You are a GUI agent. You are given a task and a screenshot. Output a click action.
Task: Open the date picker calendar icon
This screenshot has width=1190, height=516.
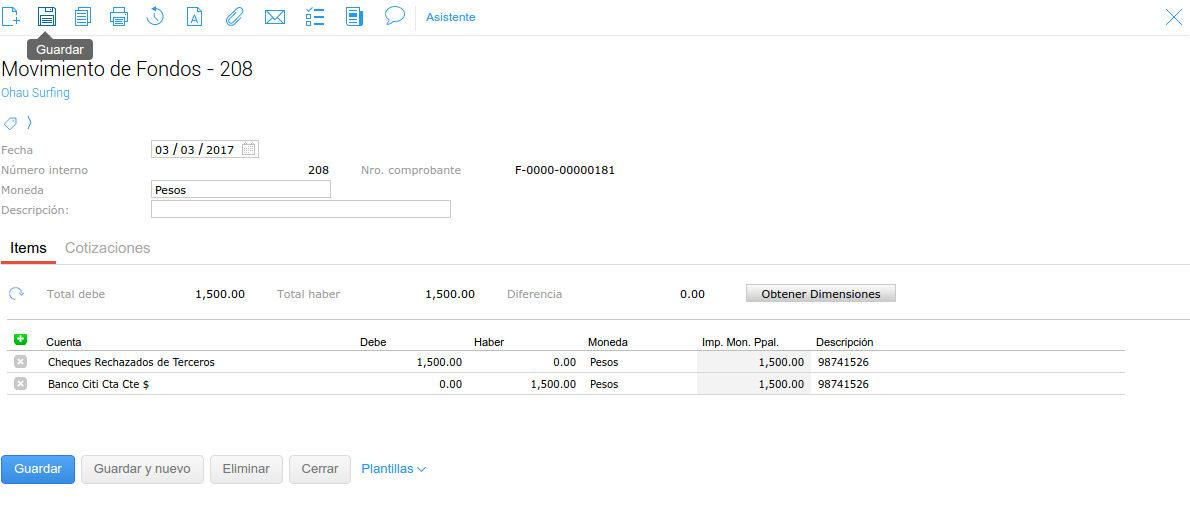click(249, 149)
